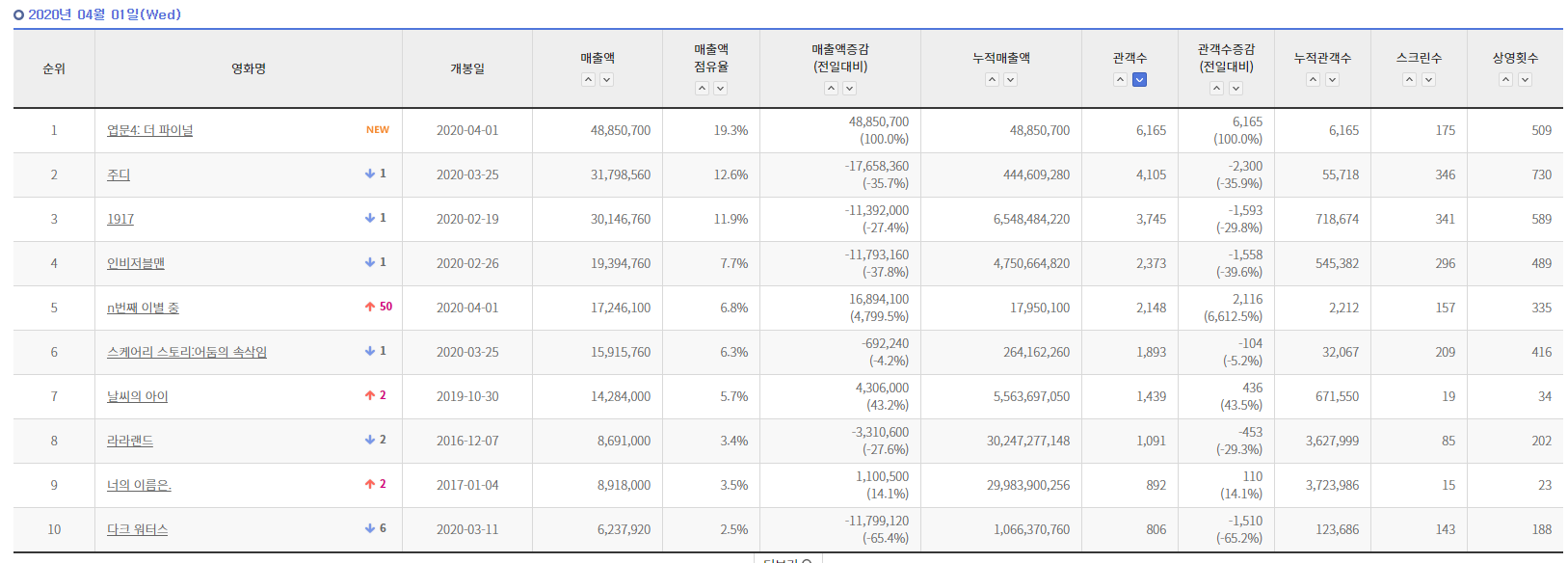
Task: Sort 누적관객수 column descending
Action: pos(1332,80)
